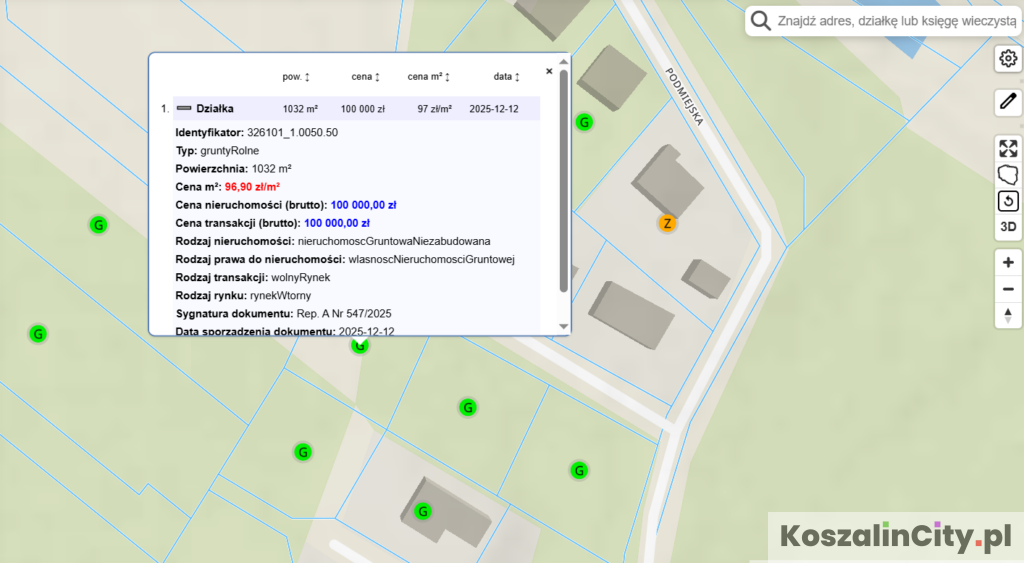
Task: Select the pencil drawing tool
Action: tap(1008, 102)
